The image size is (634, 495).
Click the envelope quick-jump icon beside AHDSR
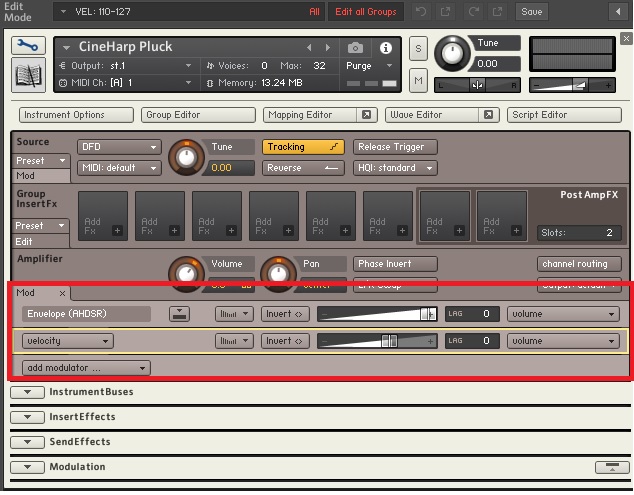[x=179, y=314]
